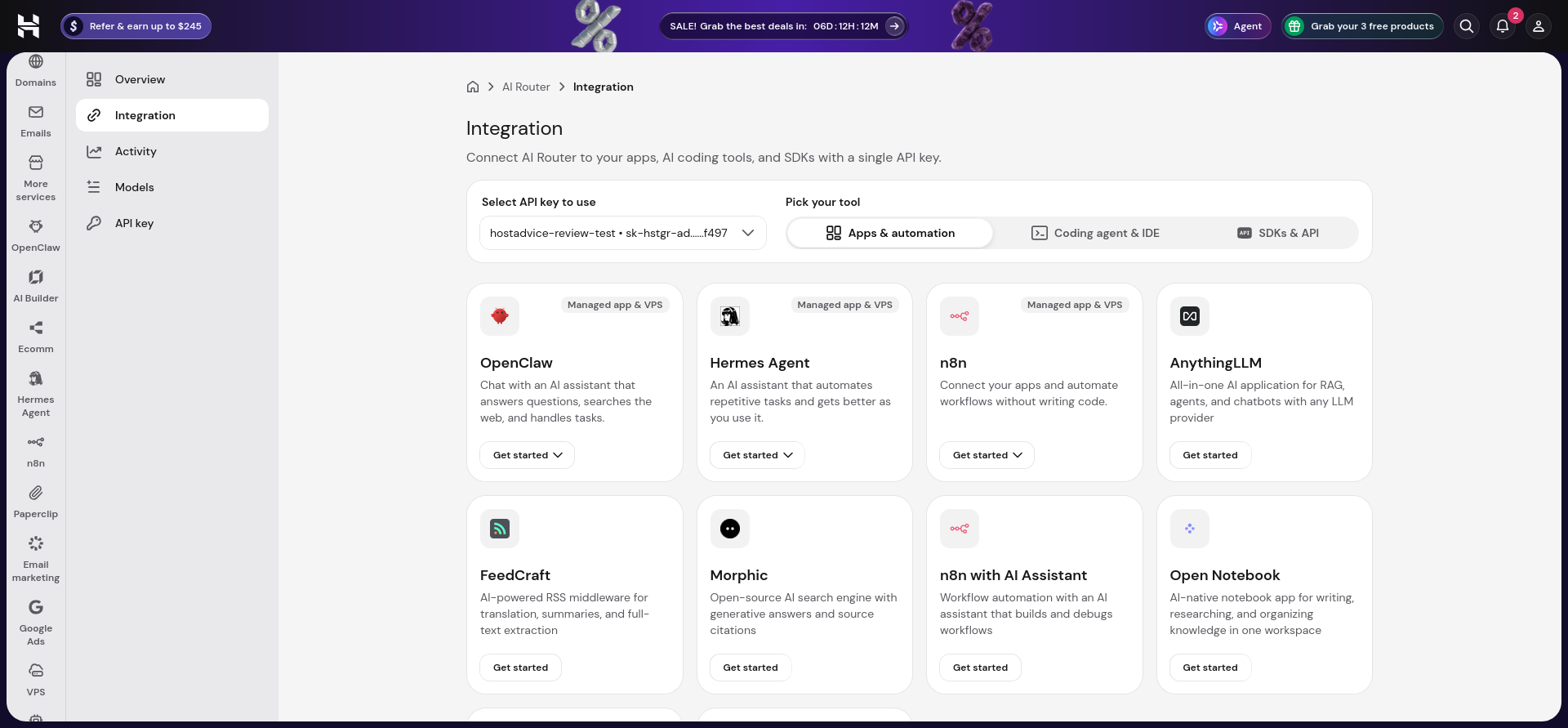Open the search magnifier icon

(x=1467, y=26)
